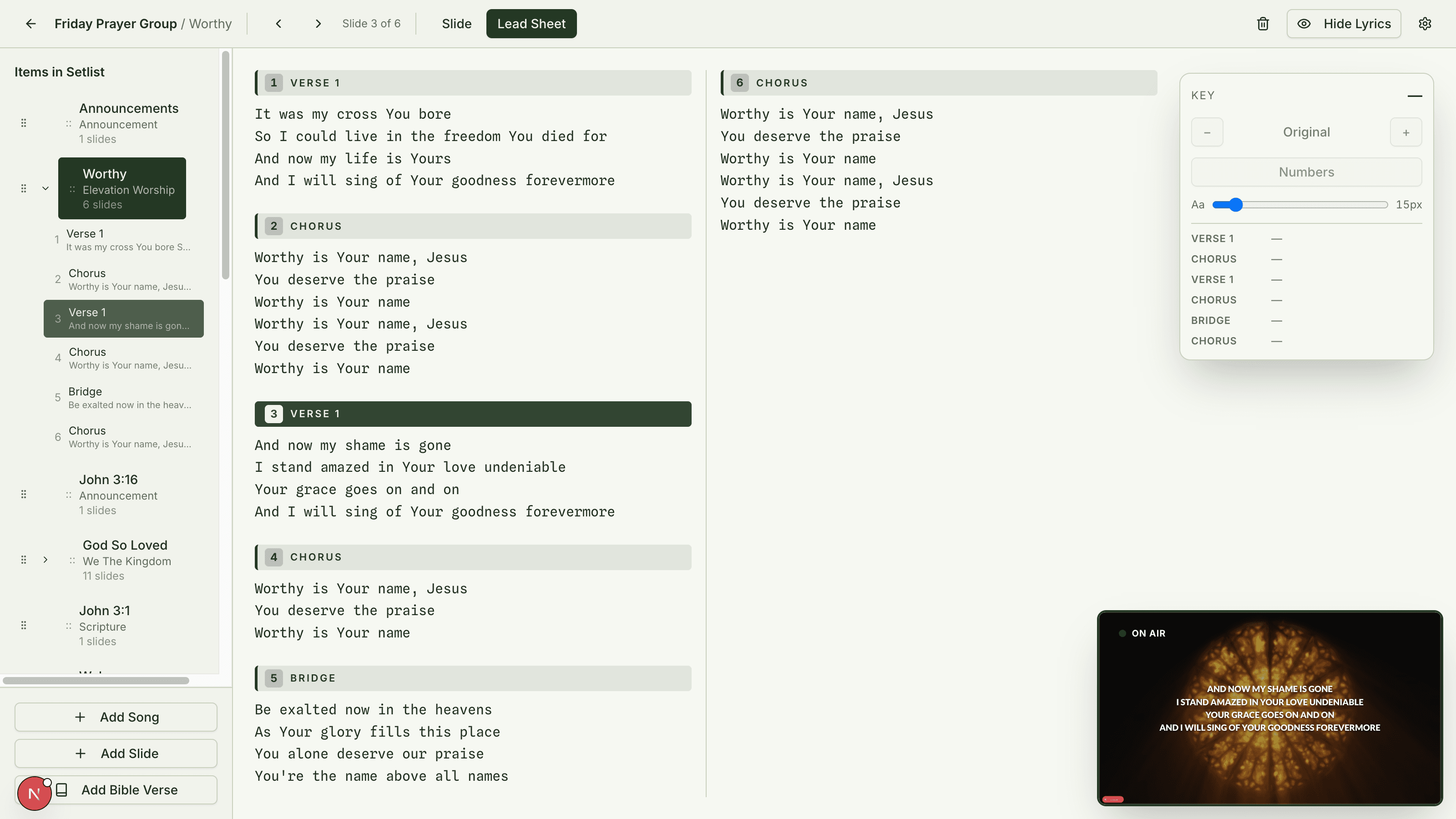Collapse the Worthy song slides
This screenshot has height=819, width=1456.
pyautogui.click(x=45, y=188)
